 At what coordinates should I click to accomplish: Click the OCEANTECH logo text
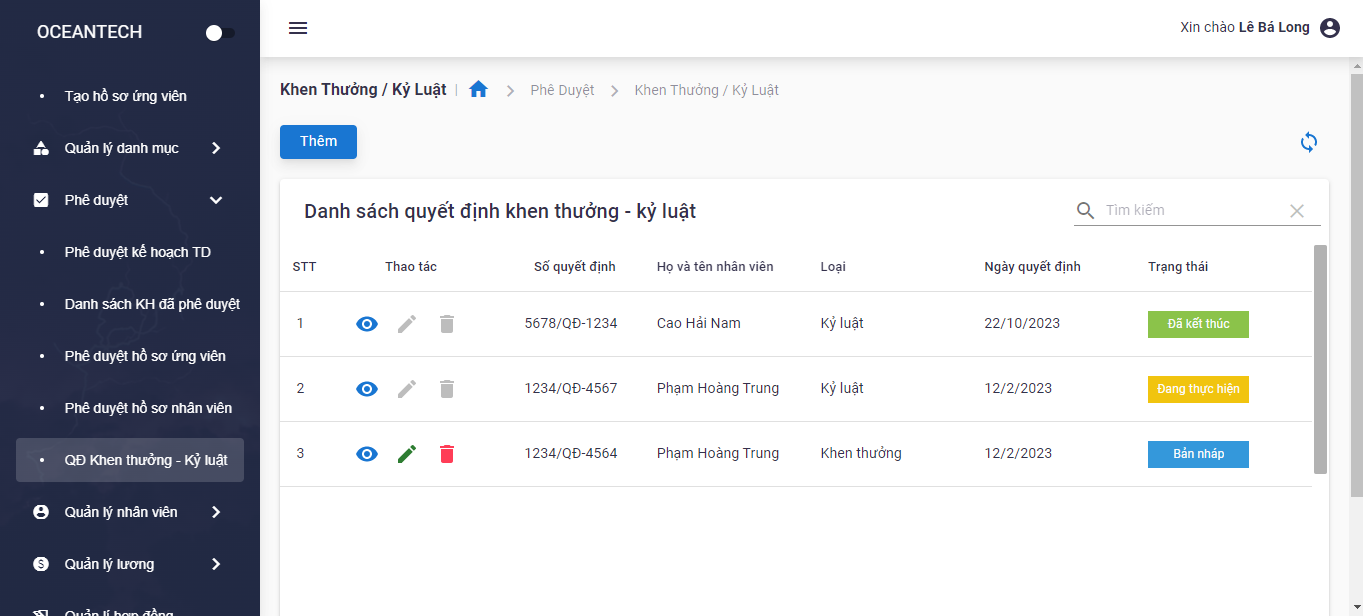tap(89, 32)
